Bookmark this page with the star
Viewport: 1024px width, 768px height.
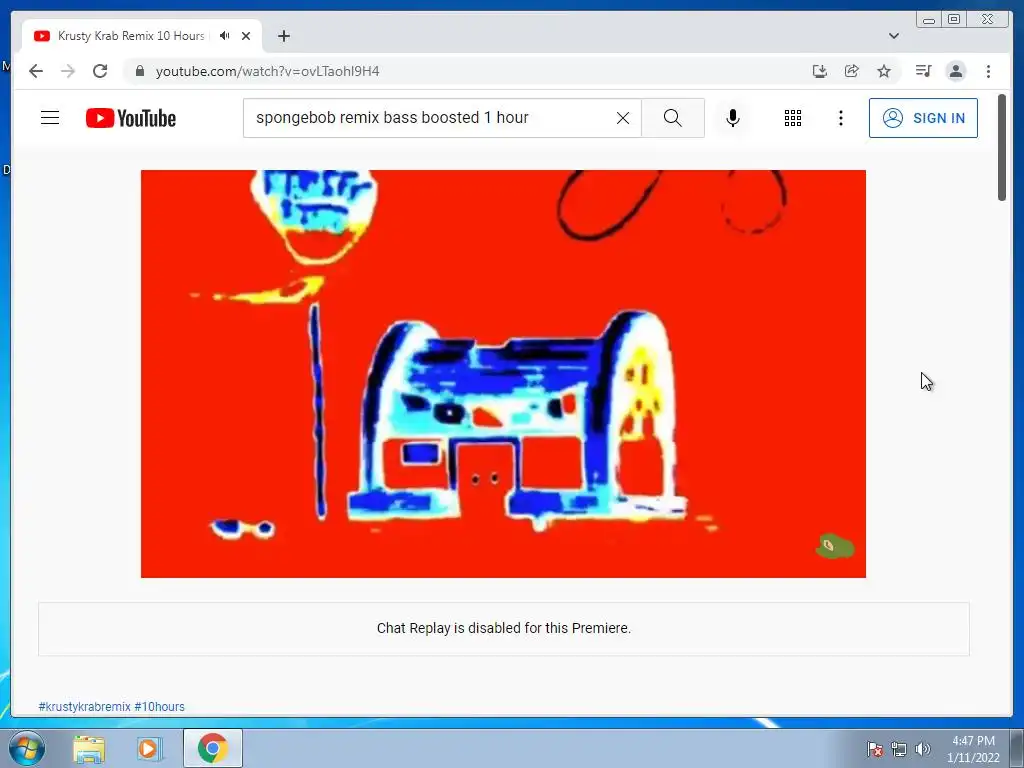884,71
